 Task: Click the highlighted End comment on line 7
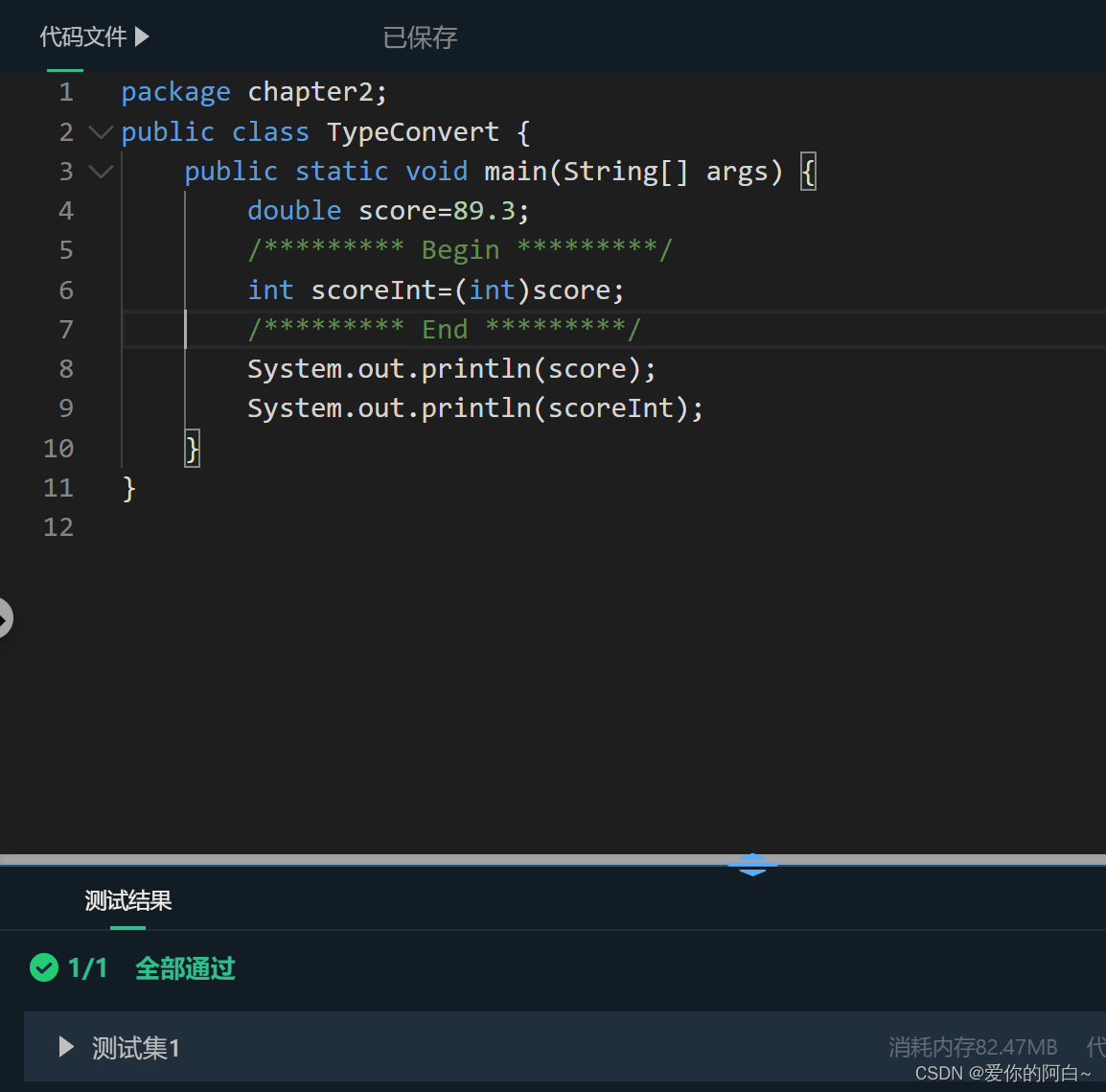pyautogui.click(x=445, y=329)
